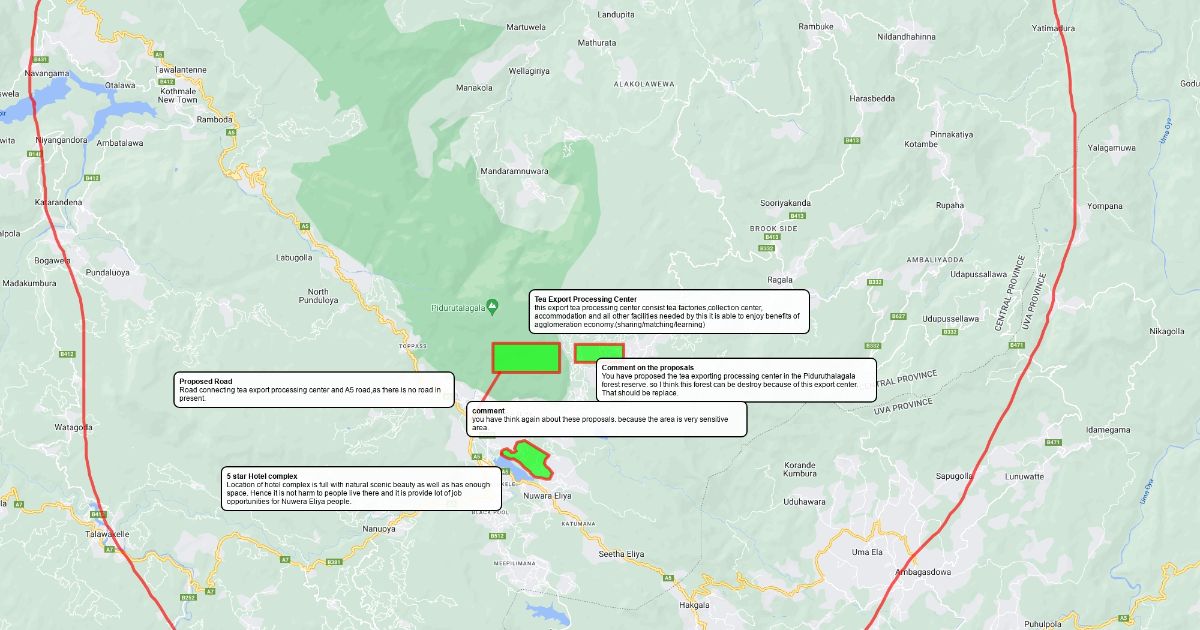The image size is (1200, 630).
Task: Click the A5 road shield near Labugolla
Action: pos(305,226)
